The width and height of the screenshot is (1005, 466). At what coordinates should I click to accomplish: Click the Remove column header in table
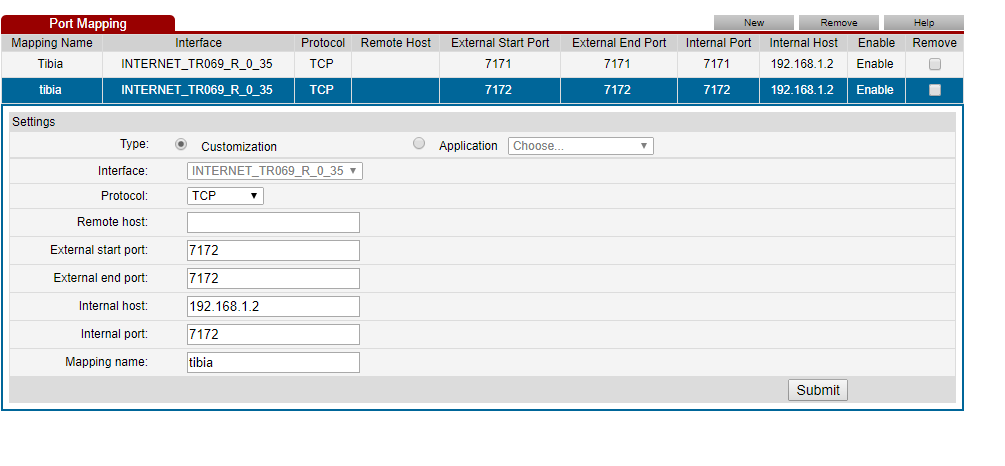pyautogui.click(x=934, y=43)
